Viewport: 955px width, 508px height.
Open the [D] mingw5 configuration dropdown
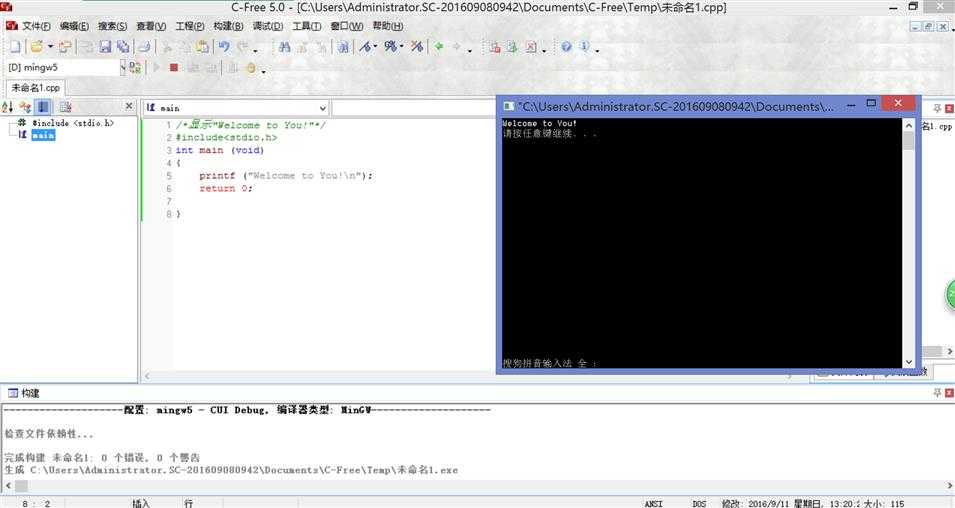point(122,68)
